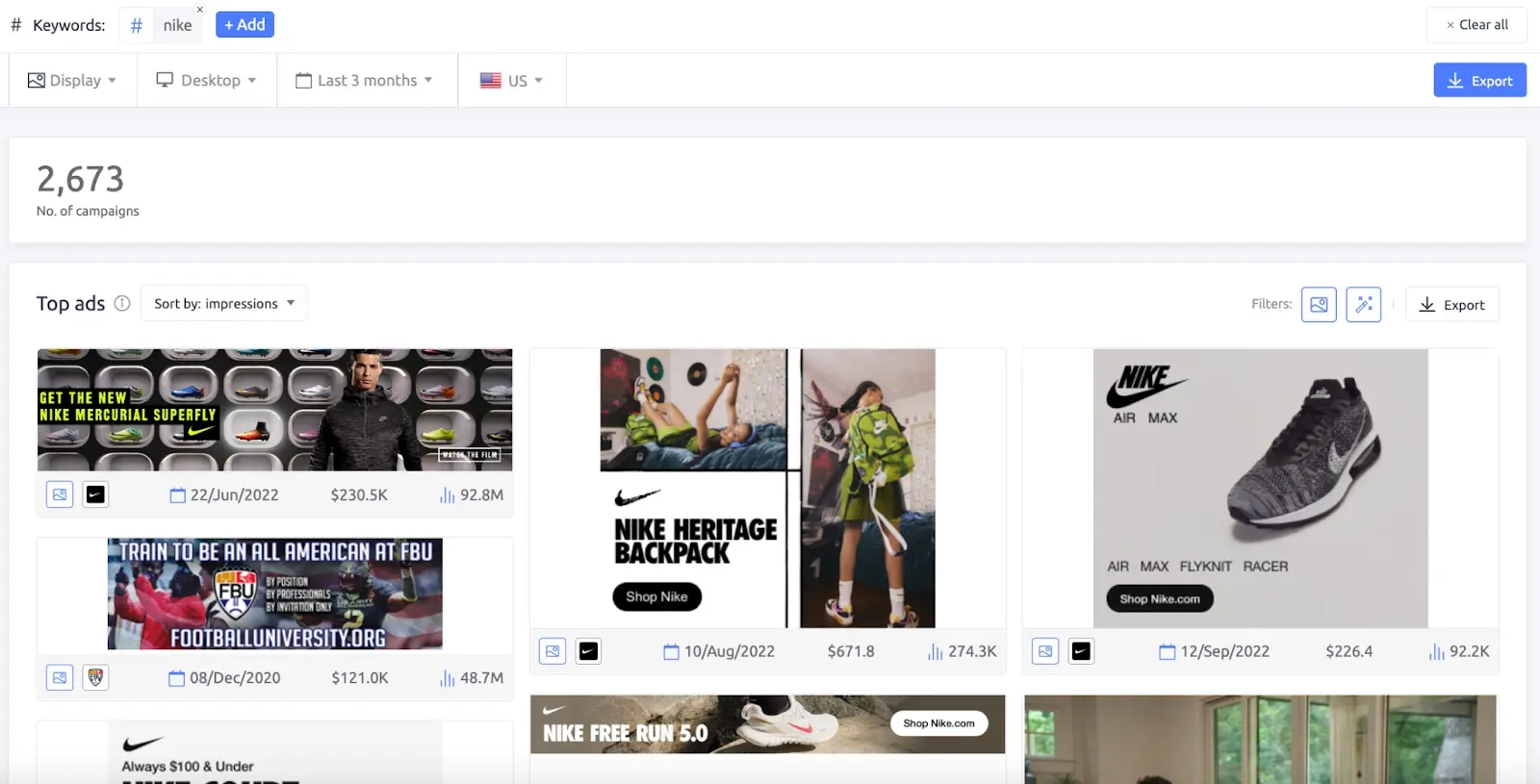The height and width of the screenshot is (784, 1540).
Task: Open the Last 3 months date dropdown
Action: coord(365,80)
